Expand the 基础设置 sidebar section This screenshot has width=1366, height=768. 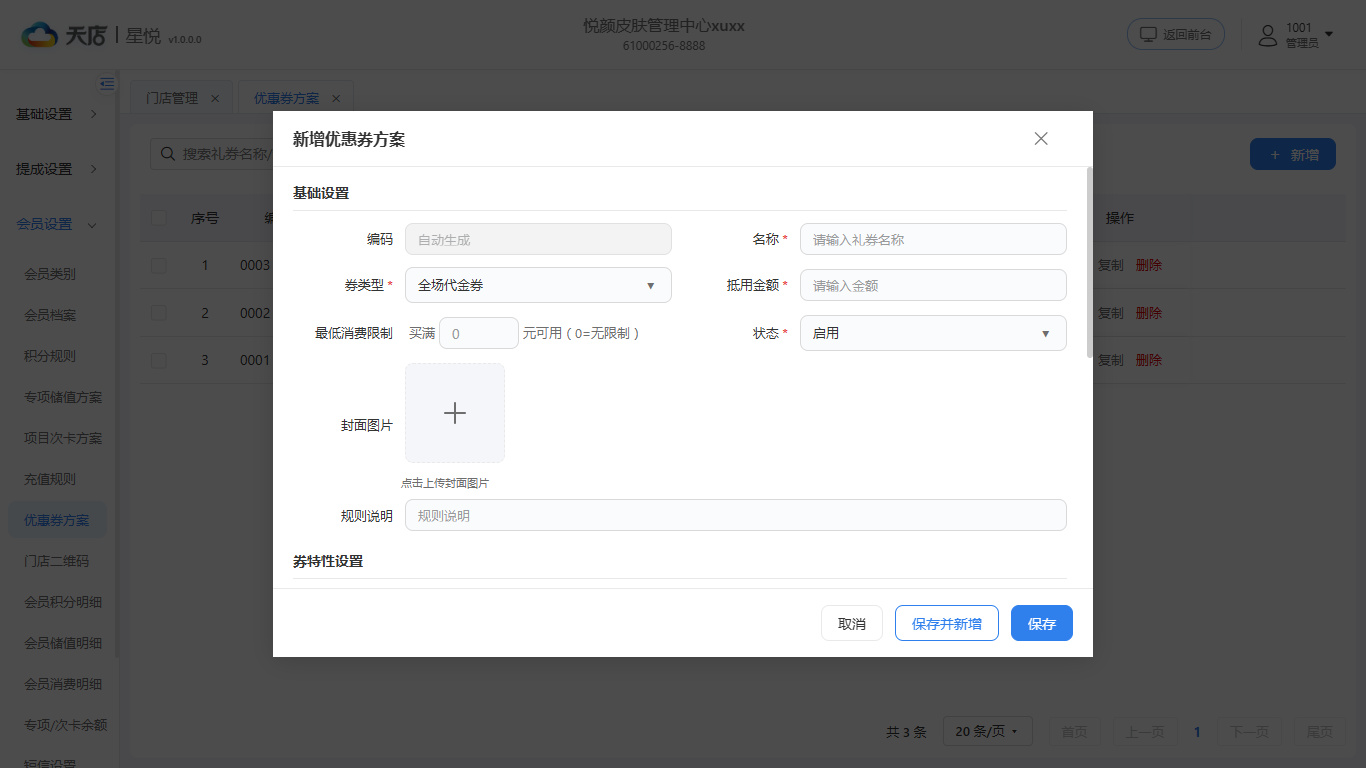(58, 114)
